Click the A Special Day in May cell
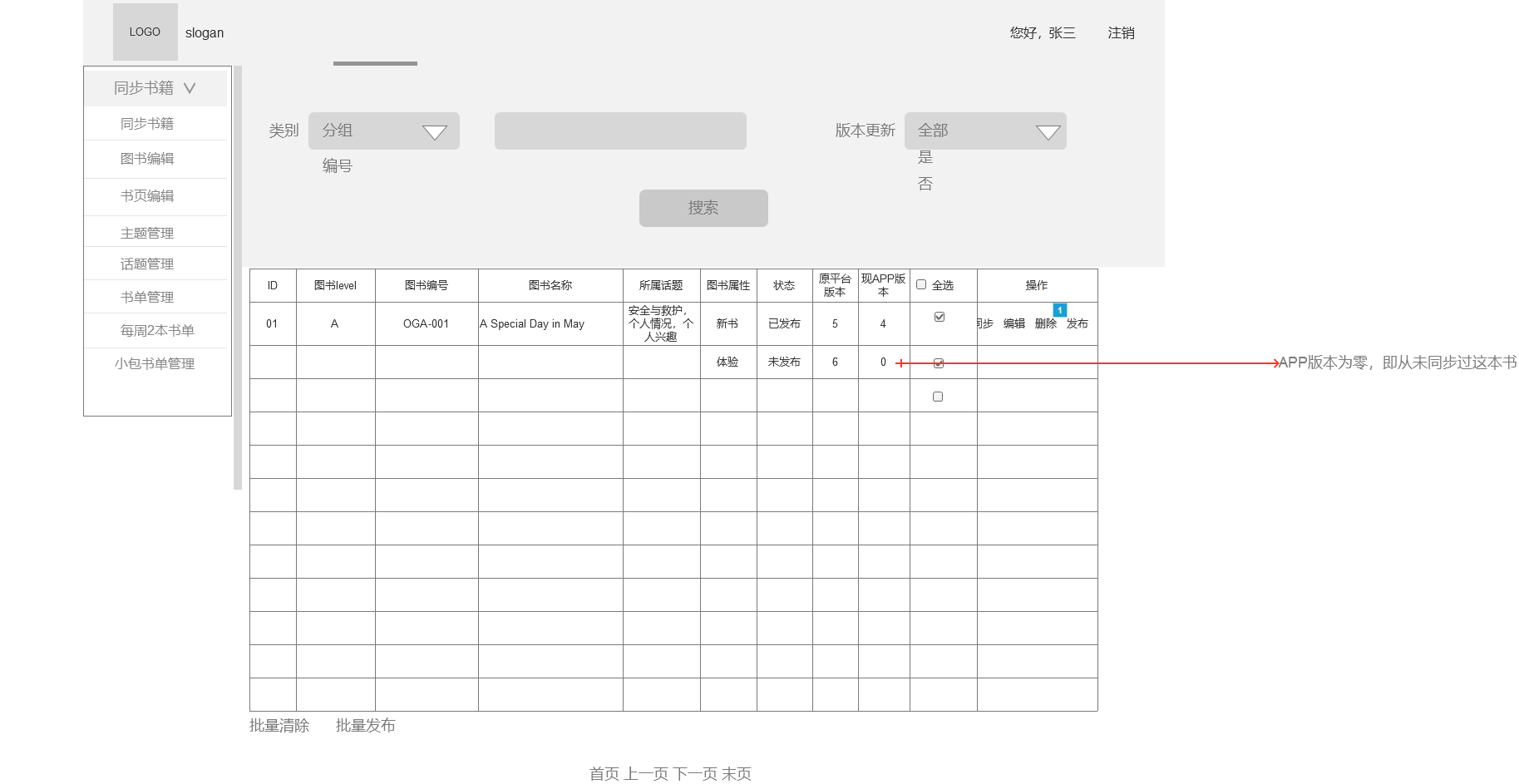 point(550,323)
